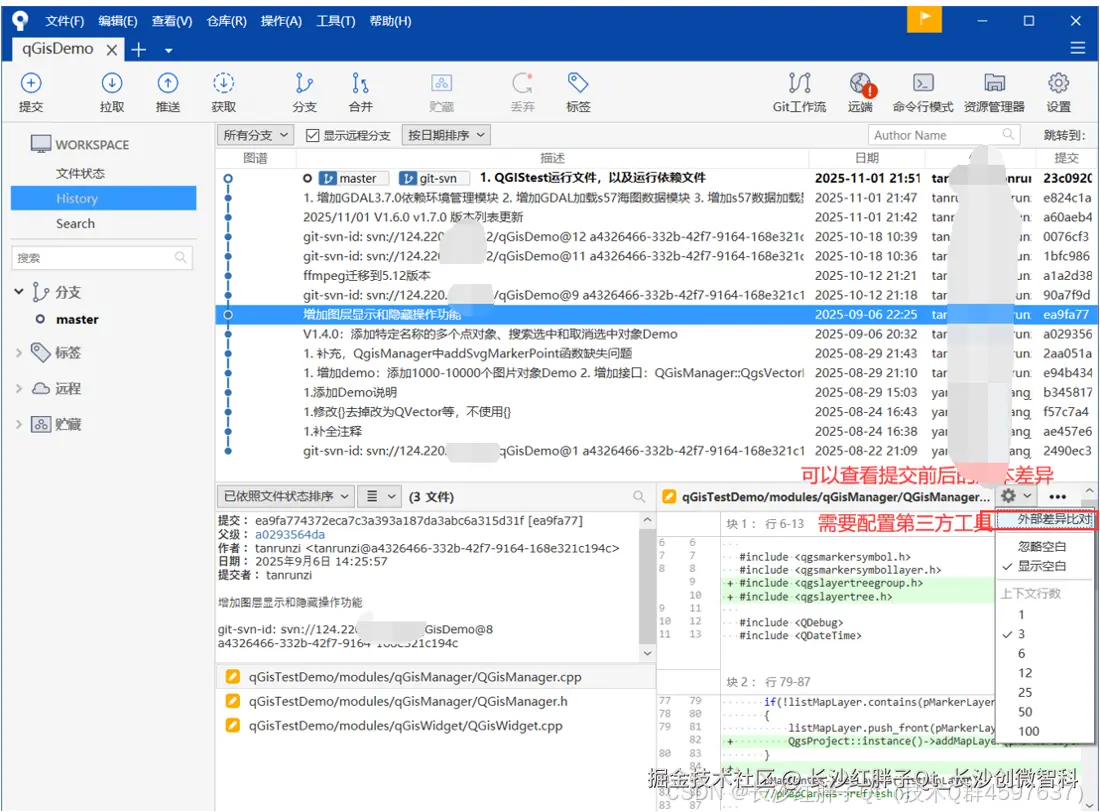Screen dimensions: 1100x812
Task: Select 忽略空白 option
Action: [x=1042, y=546]
